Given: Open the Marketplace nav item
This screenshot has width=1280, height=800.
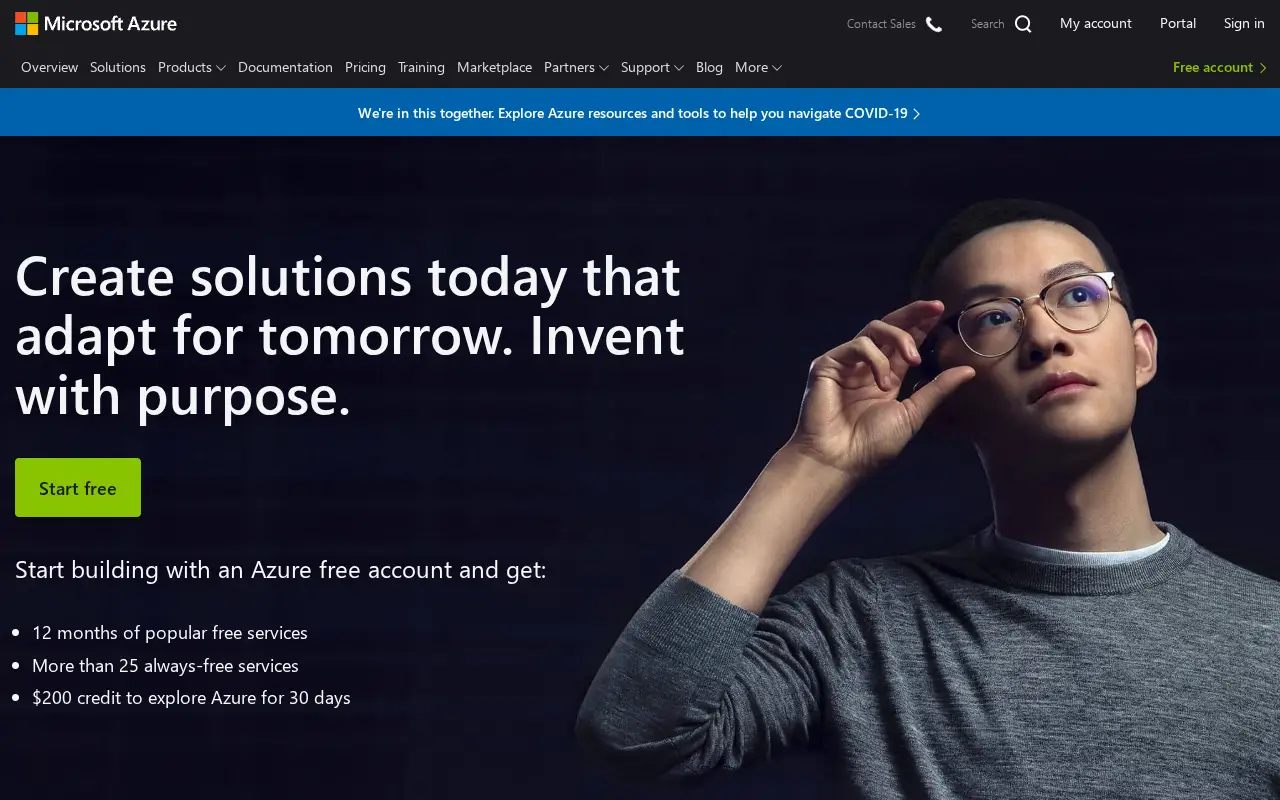Looking at the screenshot, I should point(494,67).
